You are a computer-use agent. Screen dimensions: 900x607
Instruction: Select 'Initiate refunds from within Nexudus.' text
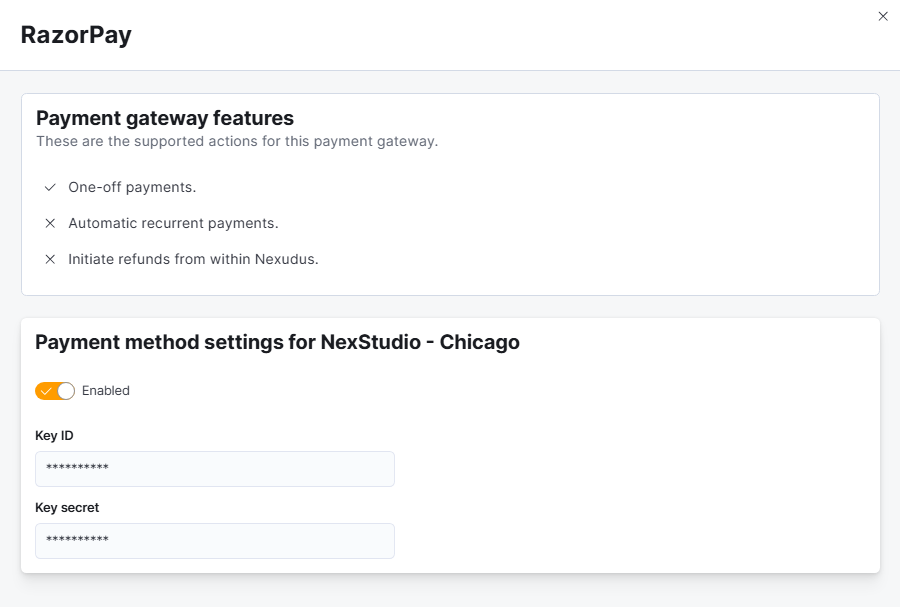[193, 259]
